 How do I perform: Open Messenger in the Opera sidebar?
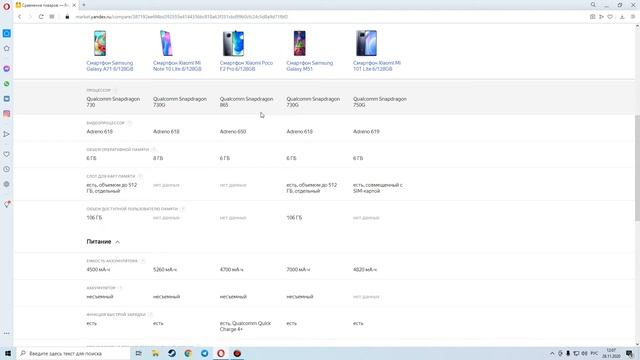(7, 69)
